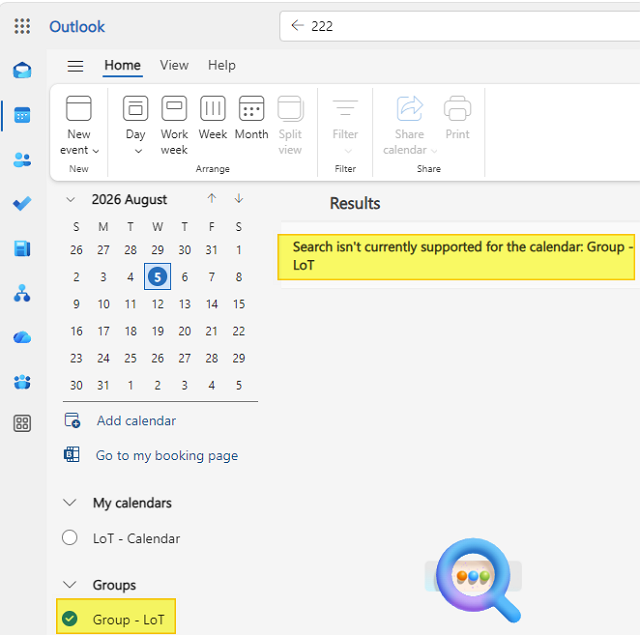Open To Do checkmark app

[x=22, y=203]
